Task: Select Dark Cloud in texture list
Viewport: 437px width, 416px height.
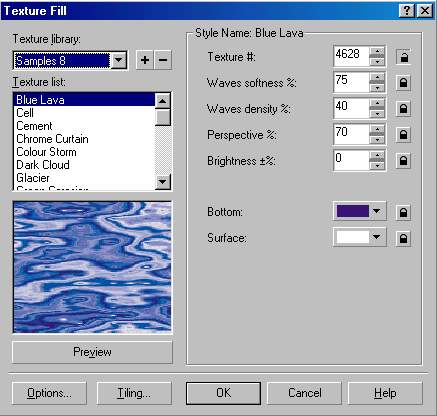Action: pyautogui.click(x=43, y=165)
